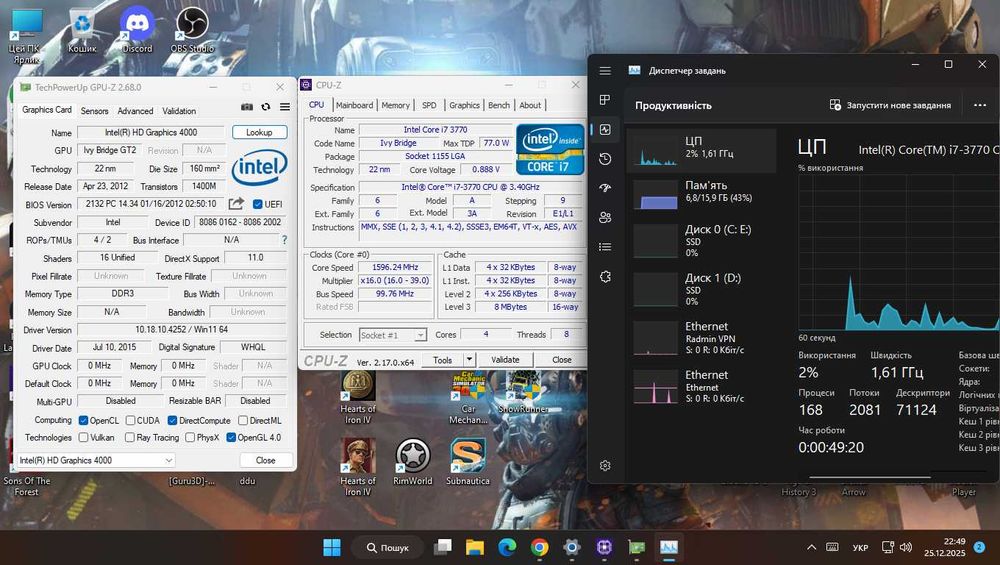Viewport: 1000px width, 565px height.
Task: Open Services icon in Task Manager sidebar
Action: coord(605,277)
